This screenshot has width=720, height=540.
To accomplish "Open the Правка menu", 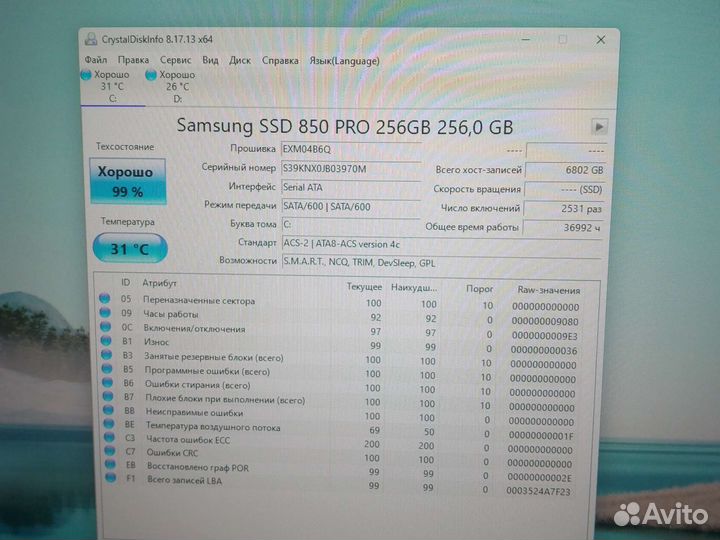I will pyautogui.click(x=133, y=60).
